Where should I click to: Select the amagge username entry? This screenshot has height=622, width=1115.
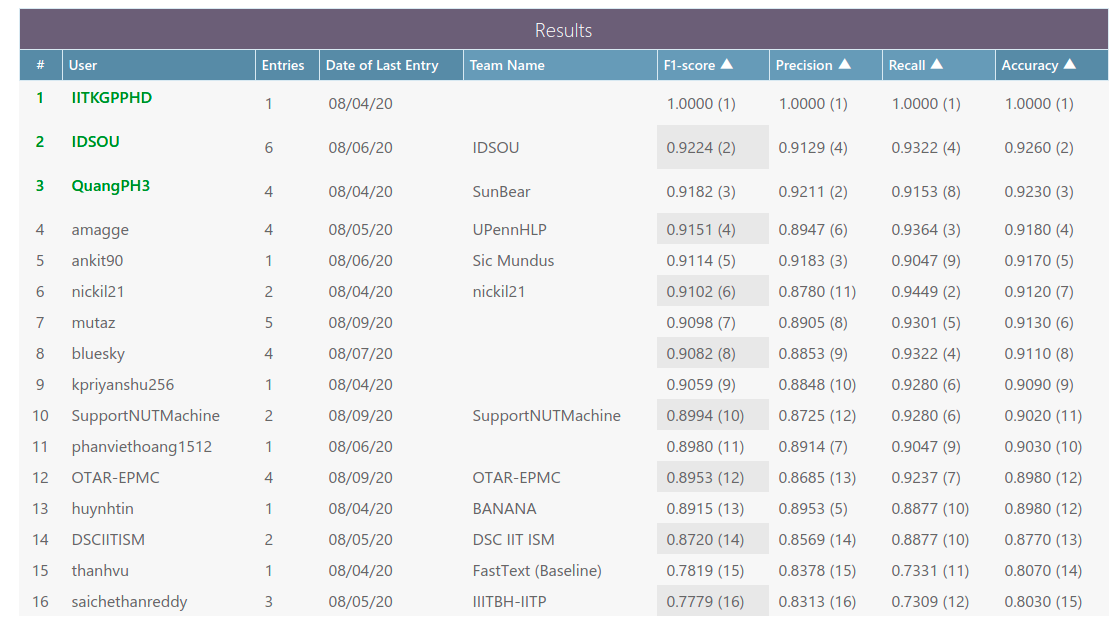coord(100,230)
